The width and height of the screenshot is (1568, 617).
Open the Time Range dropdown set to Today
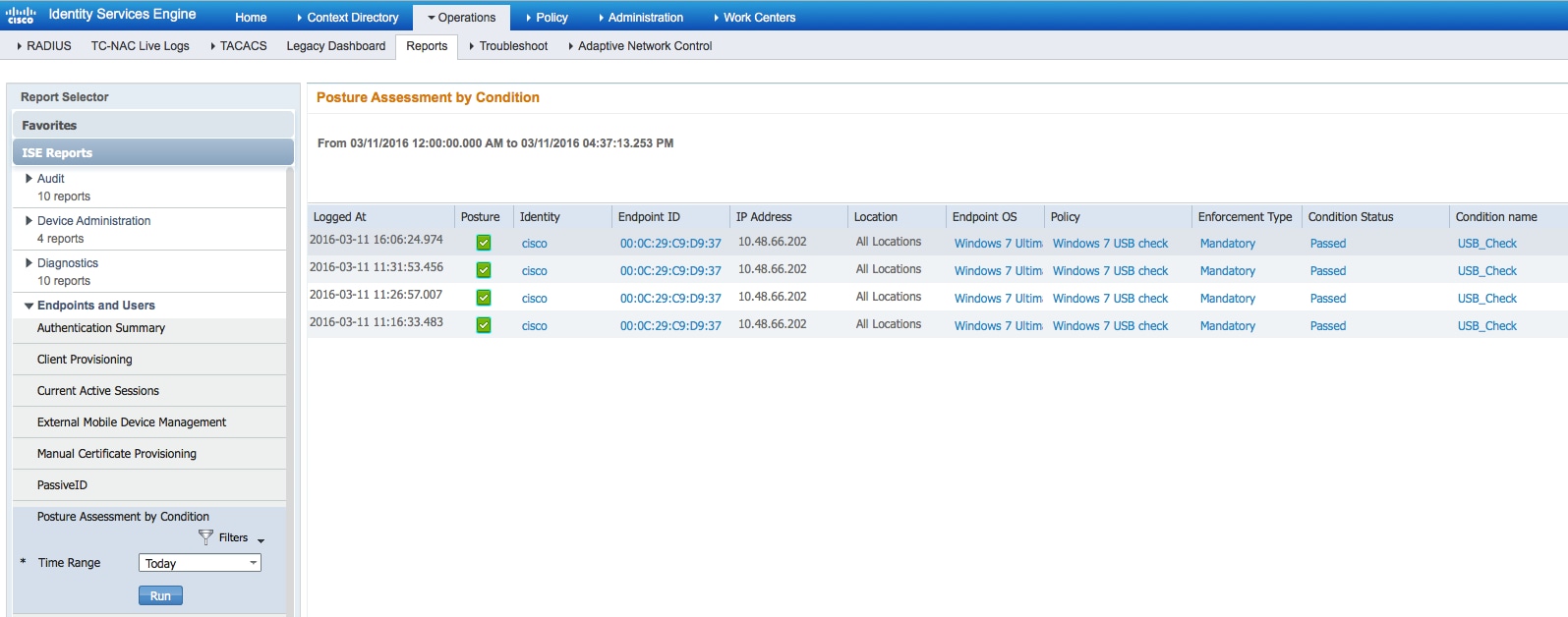(x=200, y=563)
